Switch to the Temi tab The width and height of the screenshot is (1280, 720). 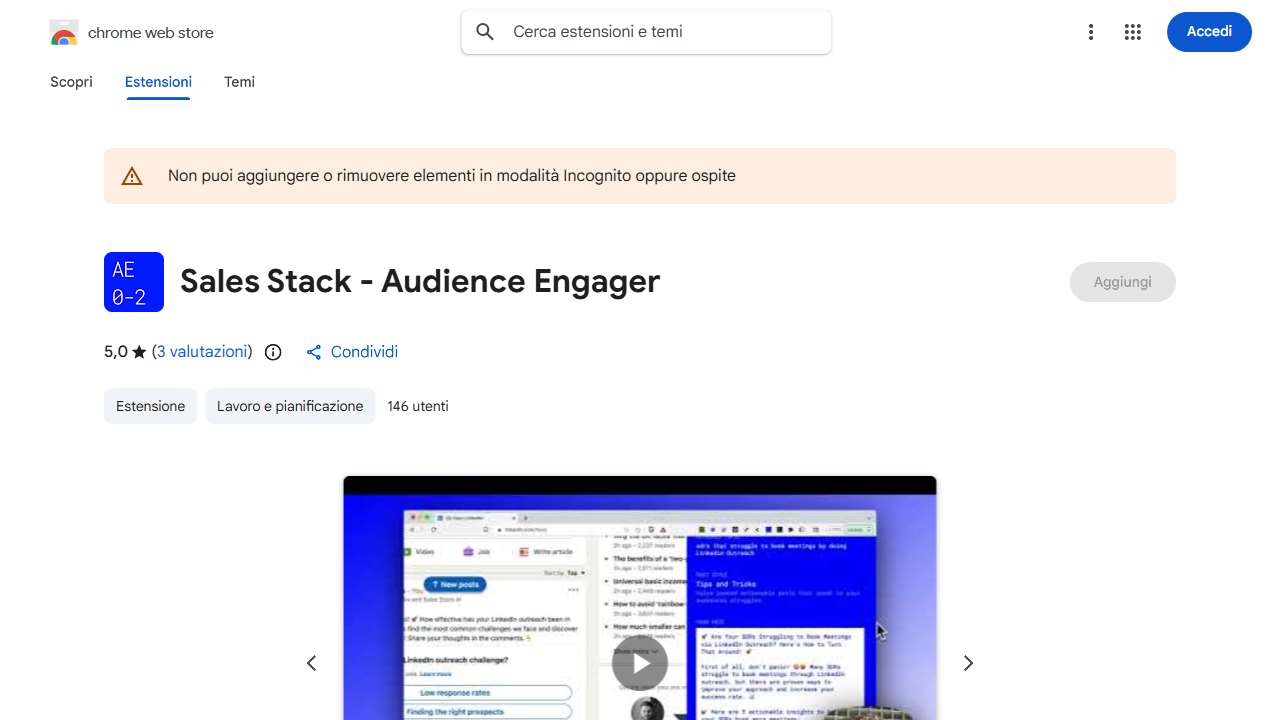239,82
